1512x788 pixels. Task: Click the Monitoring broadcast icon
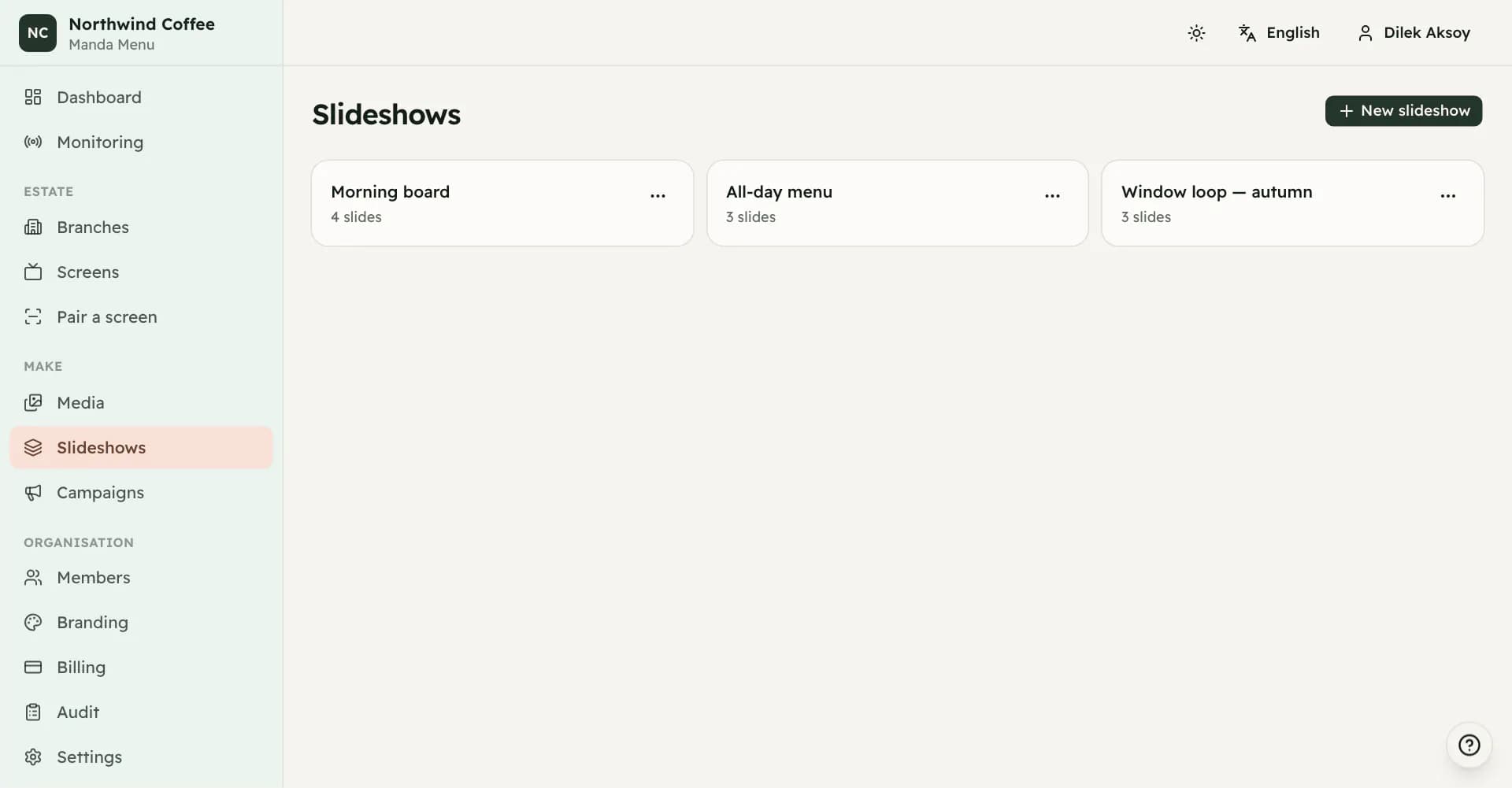click(33, 142)
